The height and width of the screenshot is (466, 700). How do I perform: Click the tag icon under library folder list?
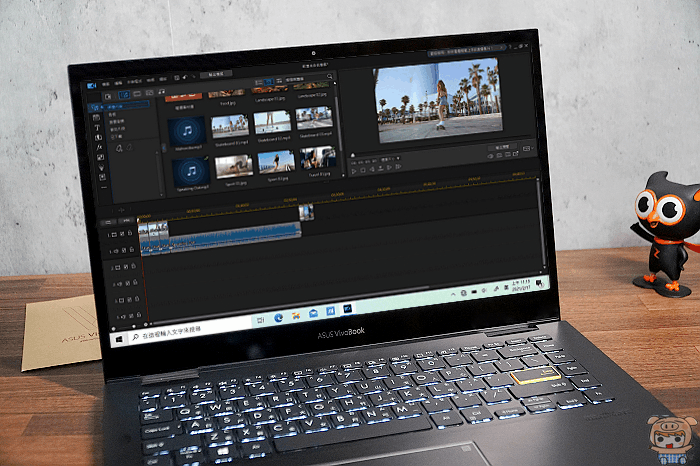coord(119,148)
